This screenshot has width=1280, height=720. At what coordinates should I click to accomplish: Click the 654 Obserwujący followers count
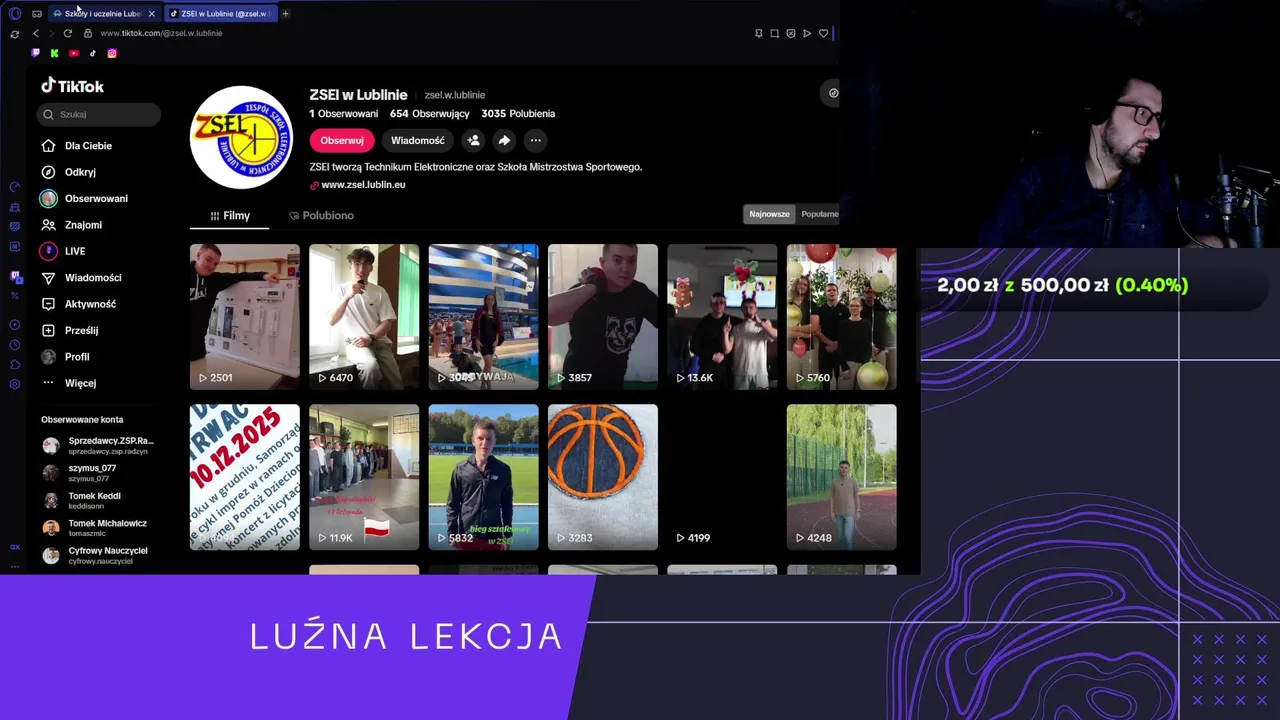click(429, 114)
